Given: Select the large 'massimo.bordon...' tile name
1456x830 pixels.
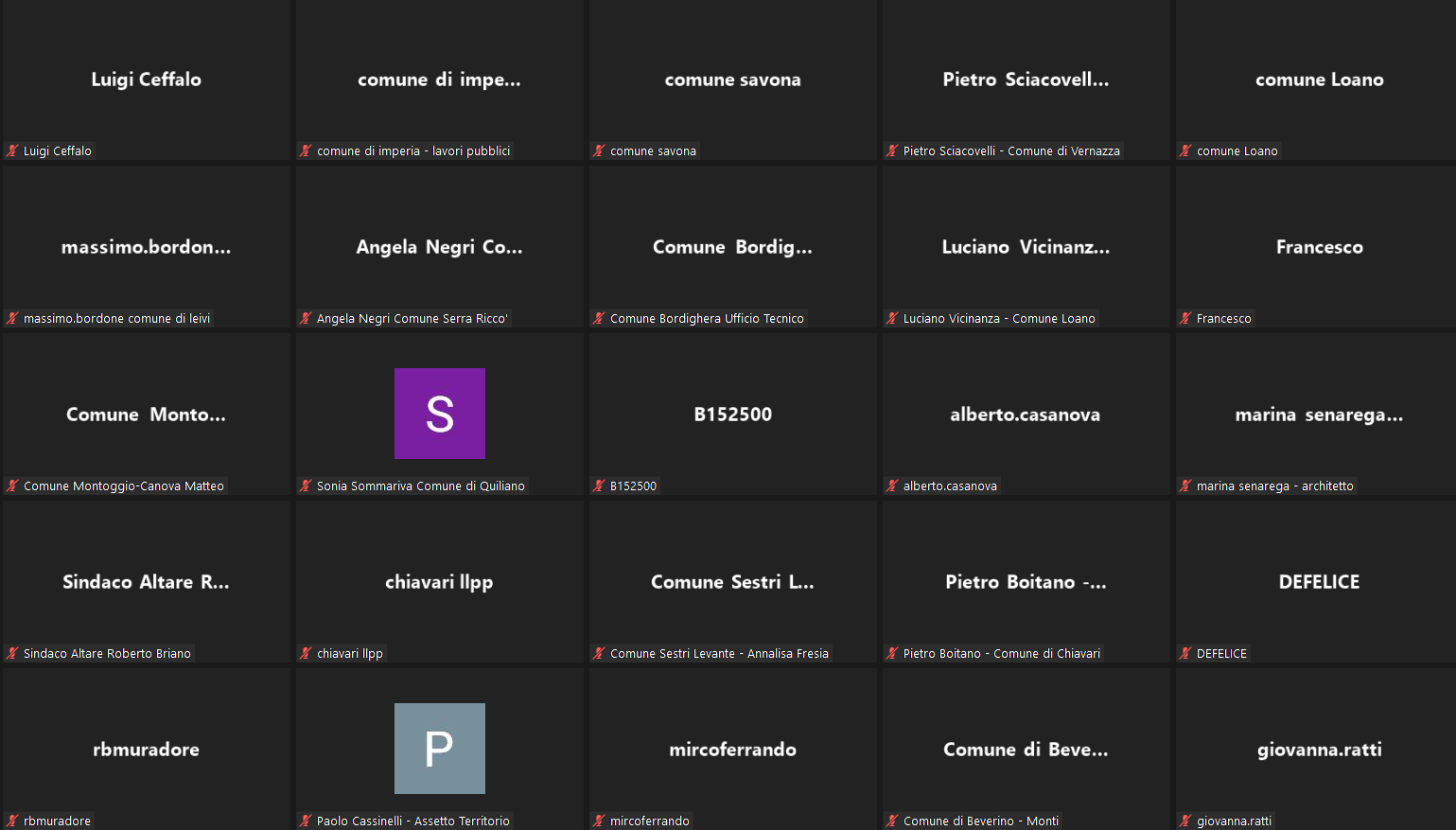Looking at the screenshot, I should click(147, 247).
